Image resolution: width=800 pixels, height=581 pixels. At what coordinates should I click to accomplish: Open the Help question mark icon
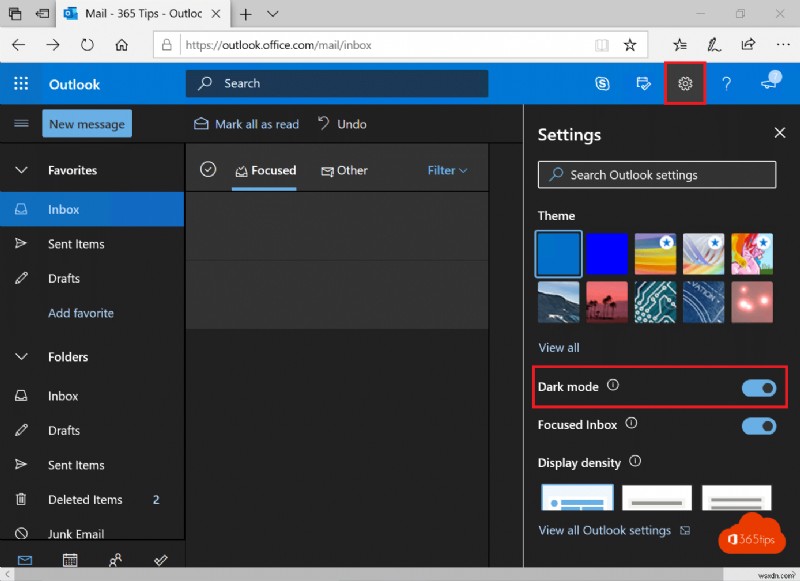click(x=727, y=83)
